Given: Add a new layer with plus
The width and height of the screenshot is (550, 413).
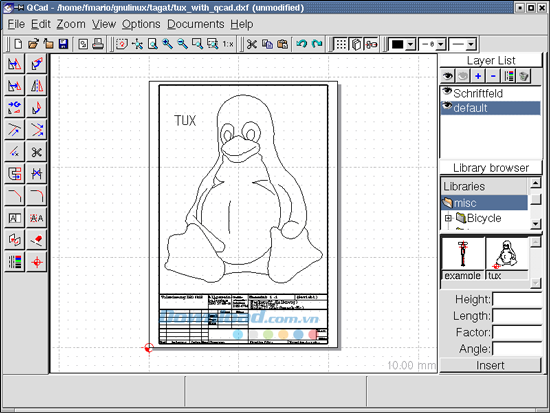Looking at the screenshot, I should click(x=478, y=76).
